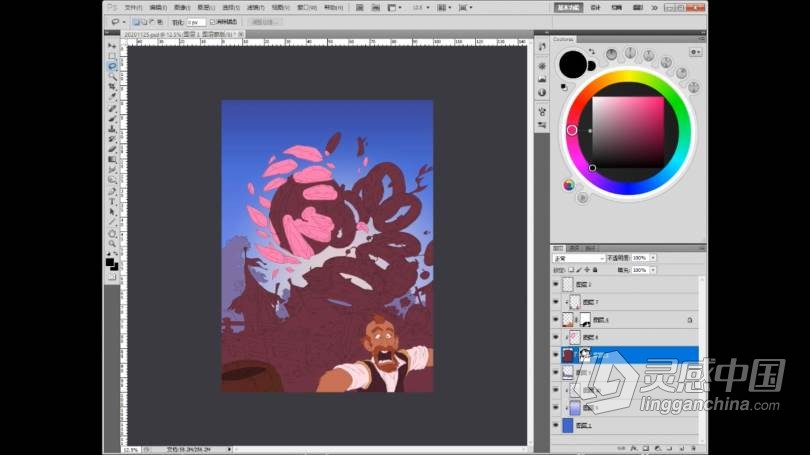Open the Coolorus panel options dropdown
The width and height of the screenshot is (810, 455).
pyautogui.click(x=695, y=52)
